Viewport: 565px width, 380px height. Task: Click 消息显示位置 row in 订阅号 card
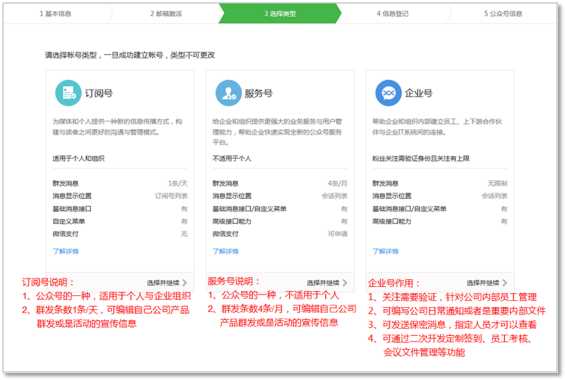120,196
